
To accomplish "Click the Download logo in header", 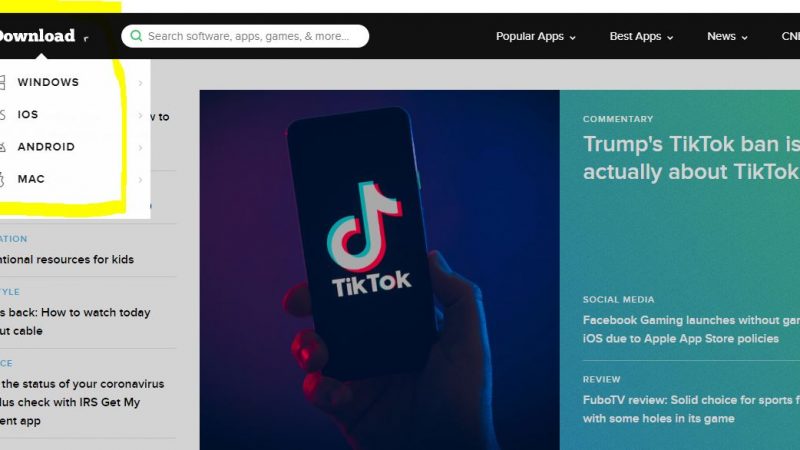I will [37, 36].
